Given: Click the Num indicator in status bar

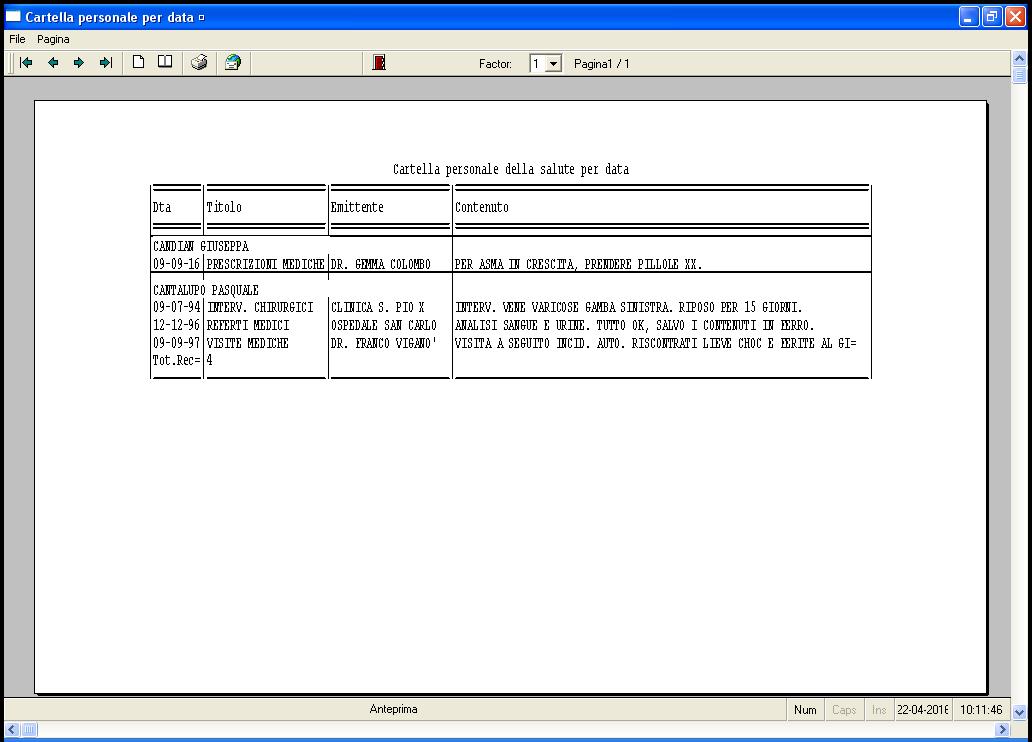Looking at the screenshot, I should coord(805,710).
